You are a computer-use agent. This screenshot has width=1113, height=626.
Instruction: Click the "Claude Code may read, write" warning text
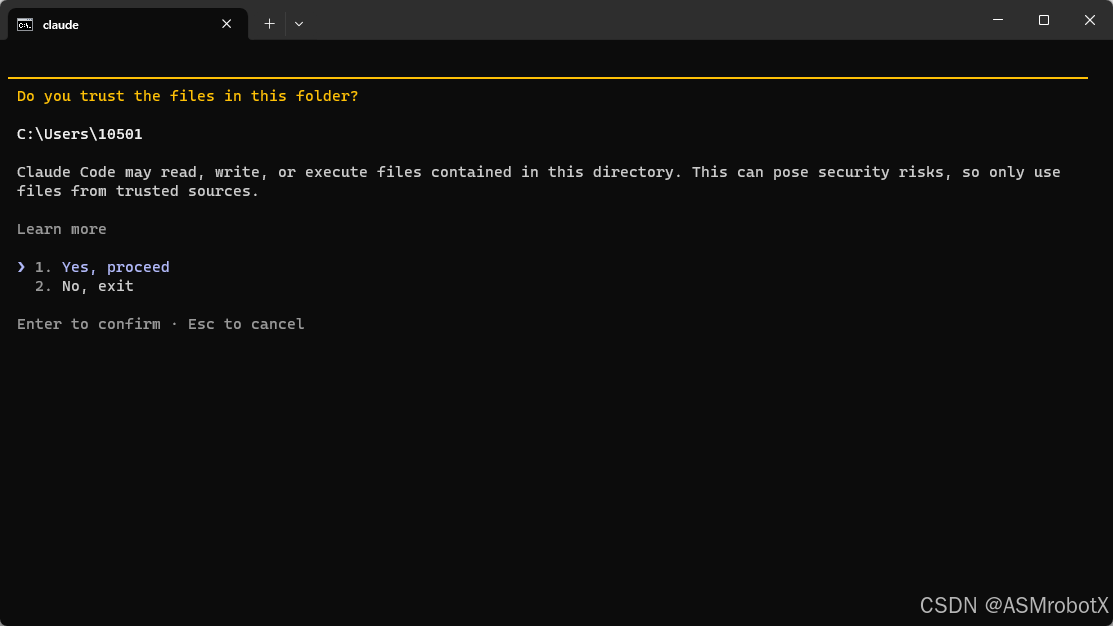coord(539,182)
